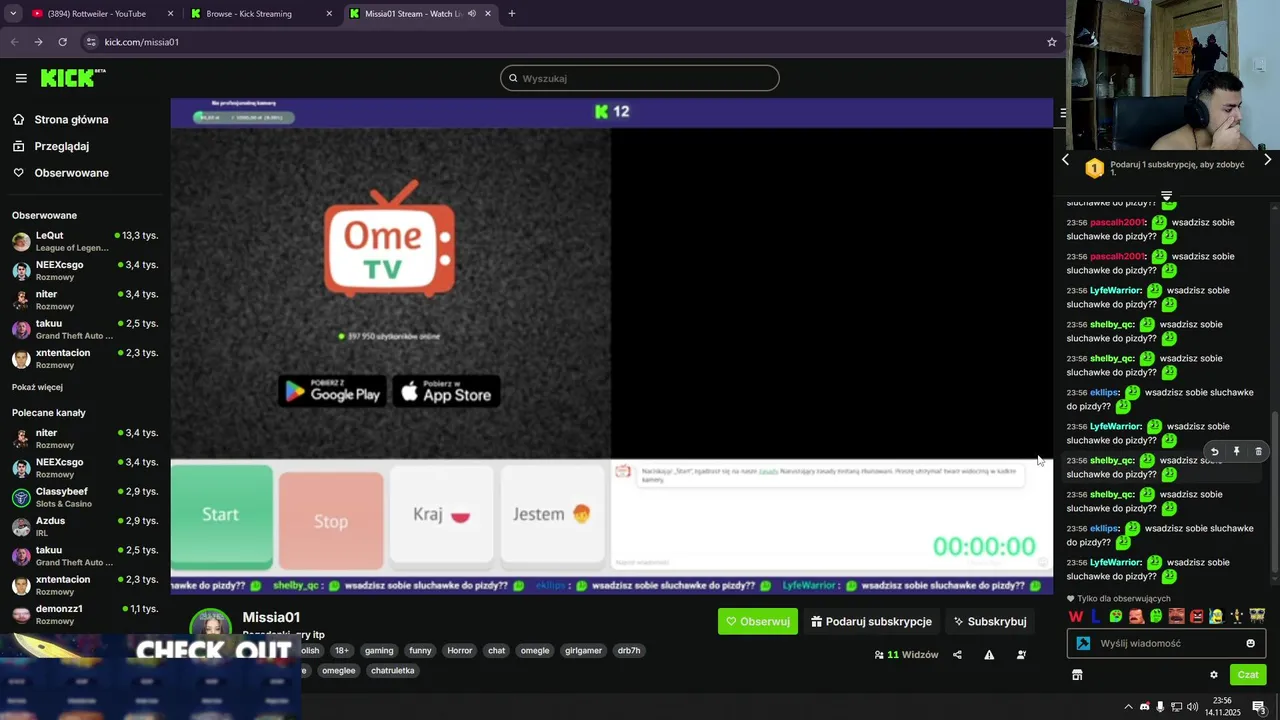Image resolution: width=1280 pixels, height=720 pixels.
Task: Open chat settings gear icon
Action: coord(1214,675)
